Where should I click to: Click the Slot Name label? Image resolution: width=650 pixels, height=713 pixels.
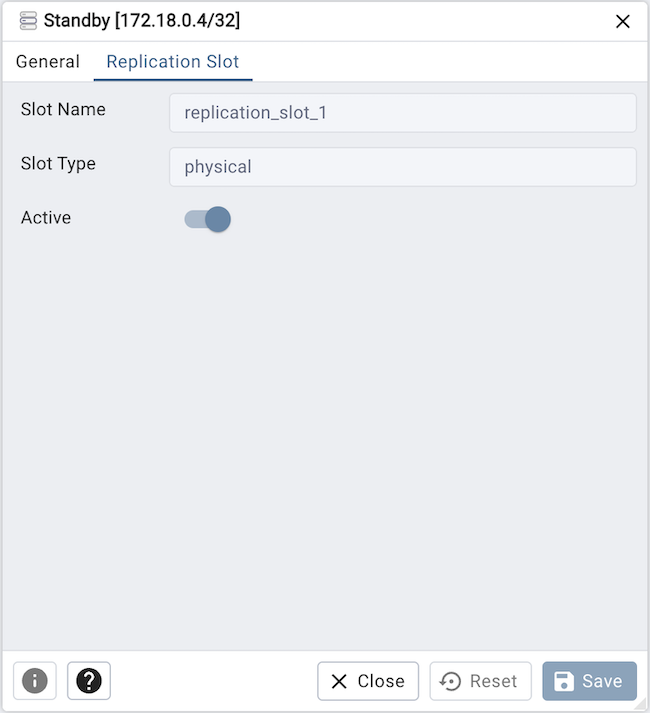pos(63,109)
